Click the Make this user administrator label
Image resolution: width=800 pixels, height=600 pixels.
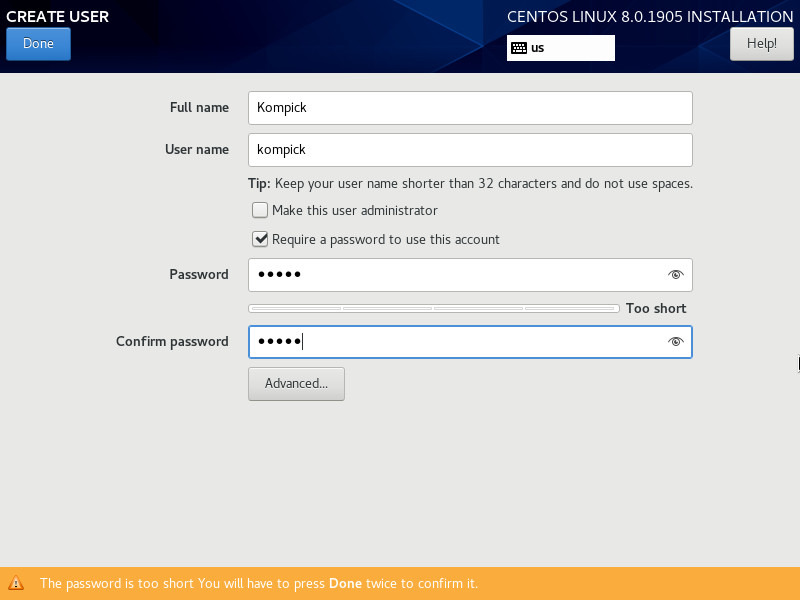(355, 210)
